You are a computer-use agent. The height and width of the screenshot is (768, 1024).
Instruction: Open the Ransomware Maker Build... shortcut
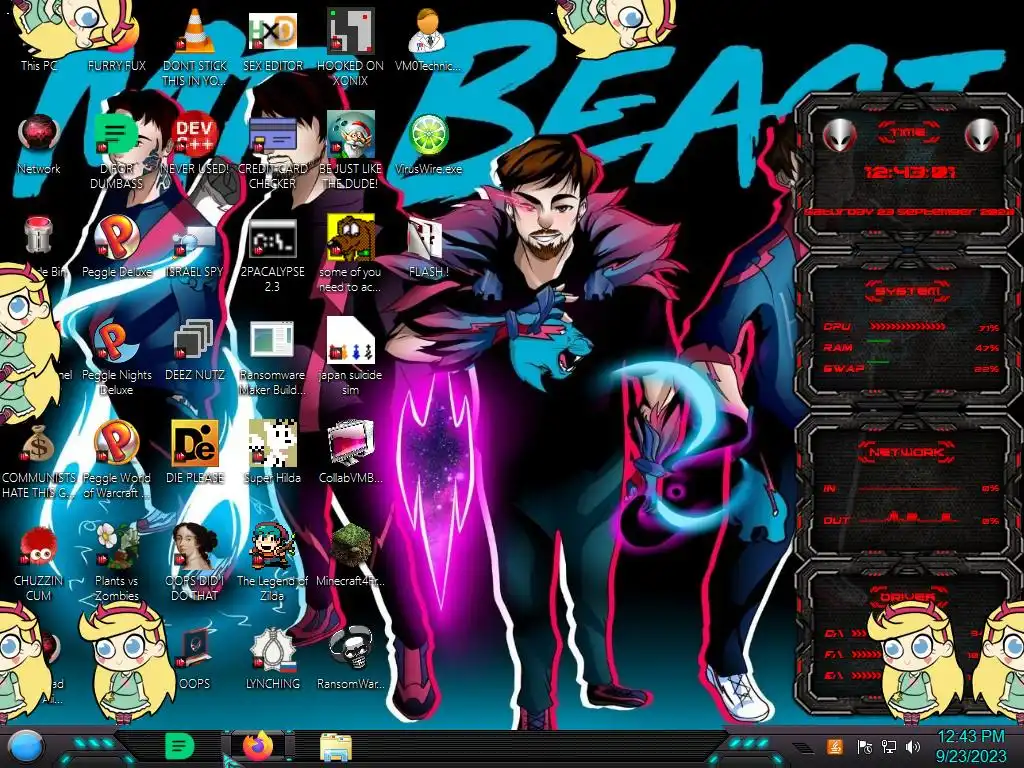tap(272, 358)
